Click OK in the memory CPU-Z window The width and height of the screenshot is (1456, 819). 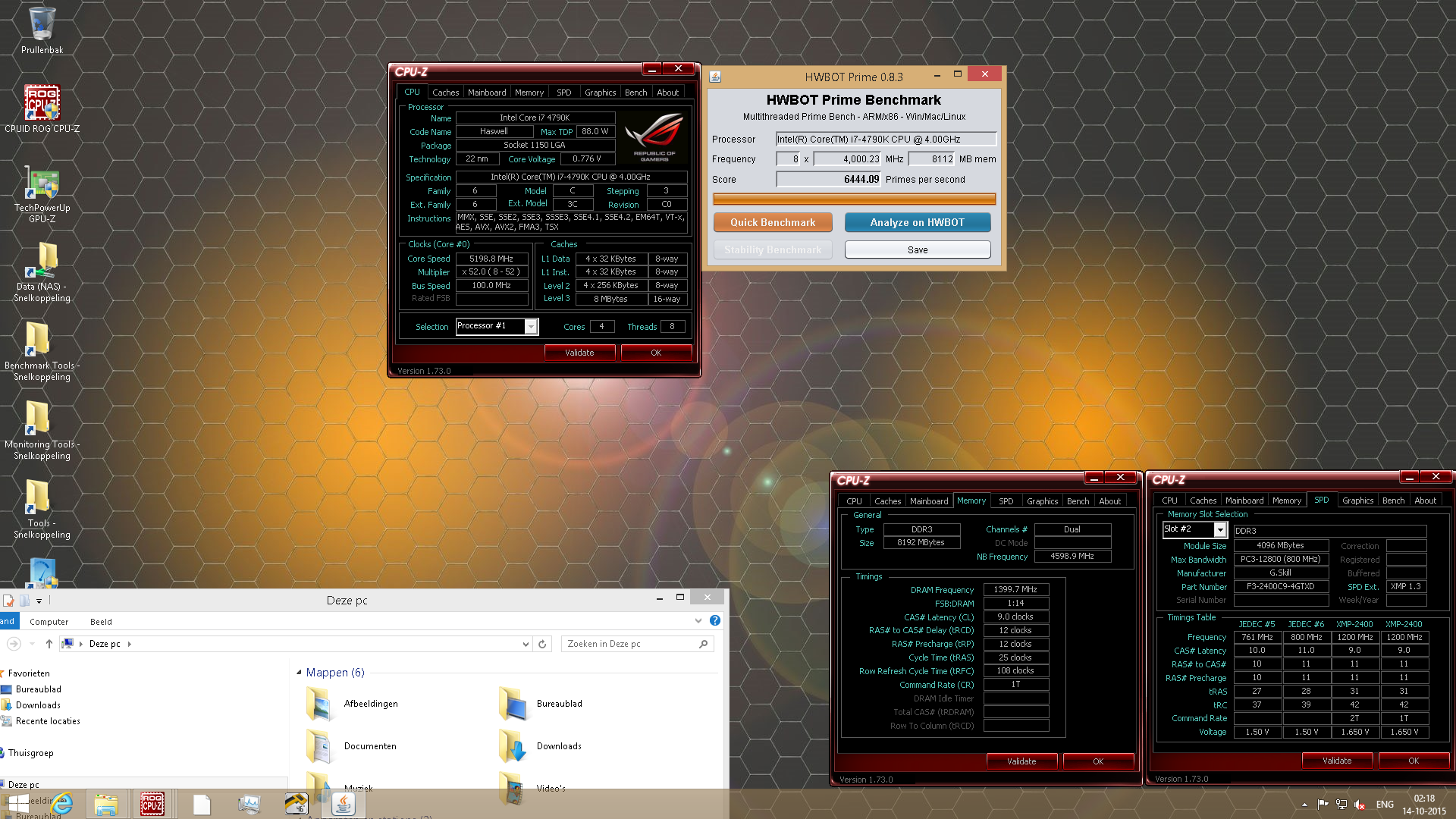1098,761
